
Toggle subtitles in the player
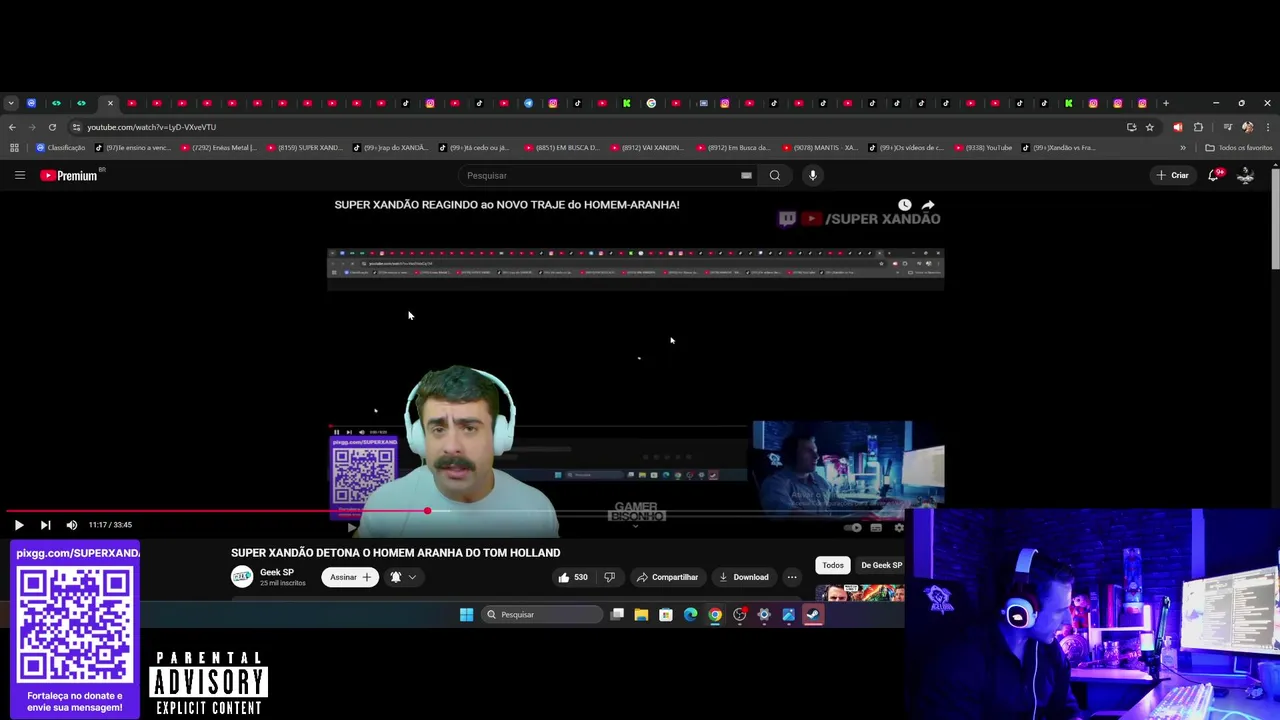(876, 527)
